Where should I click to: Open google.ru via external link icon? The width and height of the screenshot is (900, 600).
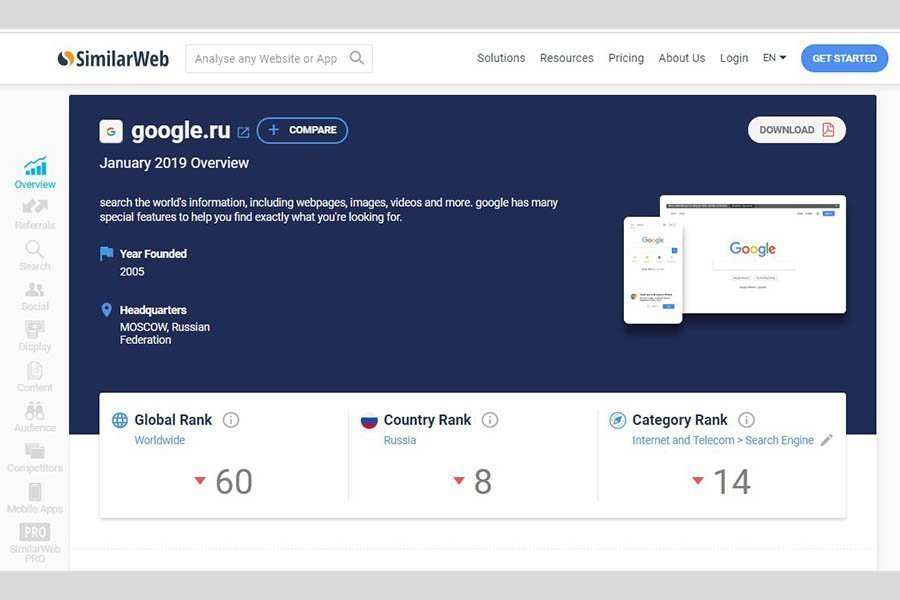[243, 132]
